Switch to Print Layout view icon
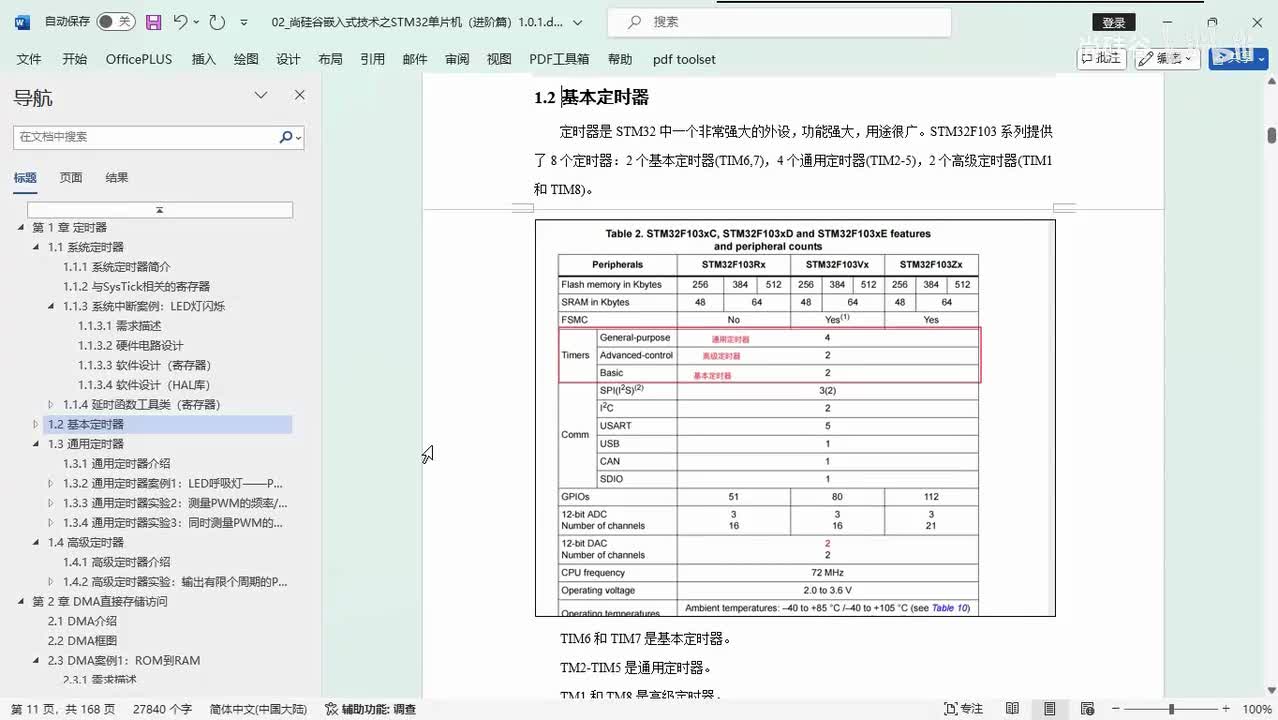This screenshot has height=720, width=1278. coord(1049,709)
